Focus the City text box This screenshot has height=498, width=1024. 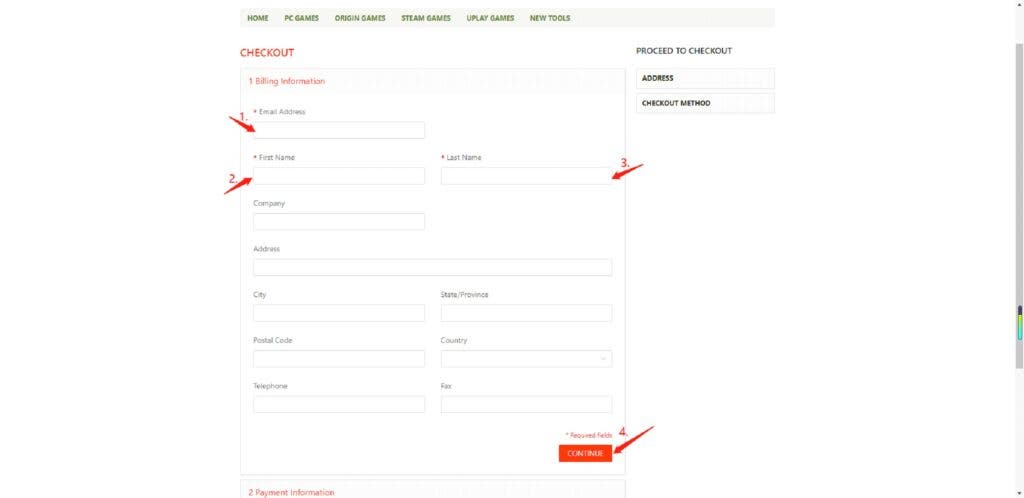339,313
